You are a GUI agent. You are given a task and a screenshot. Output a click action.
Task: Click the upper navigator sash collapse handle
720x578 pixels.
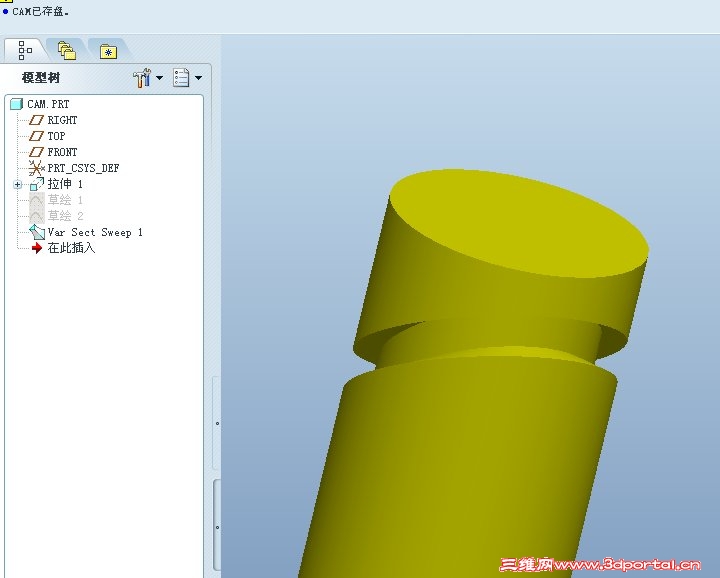point(217,423)
